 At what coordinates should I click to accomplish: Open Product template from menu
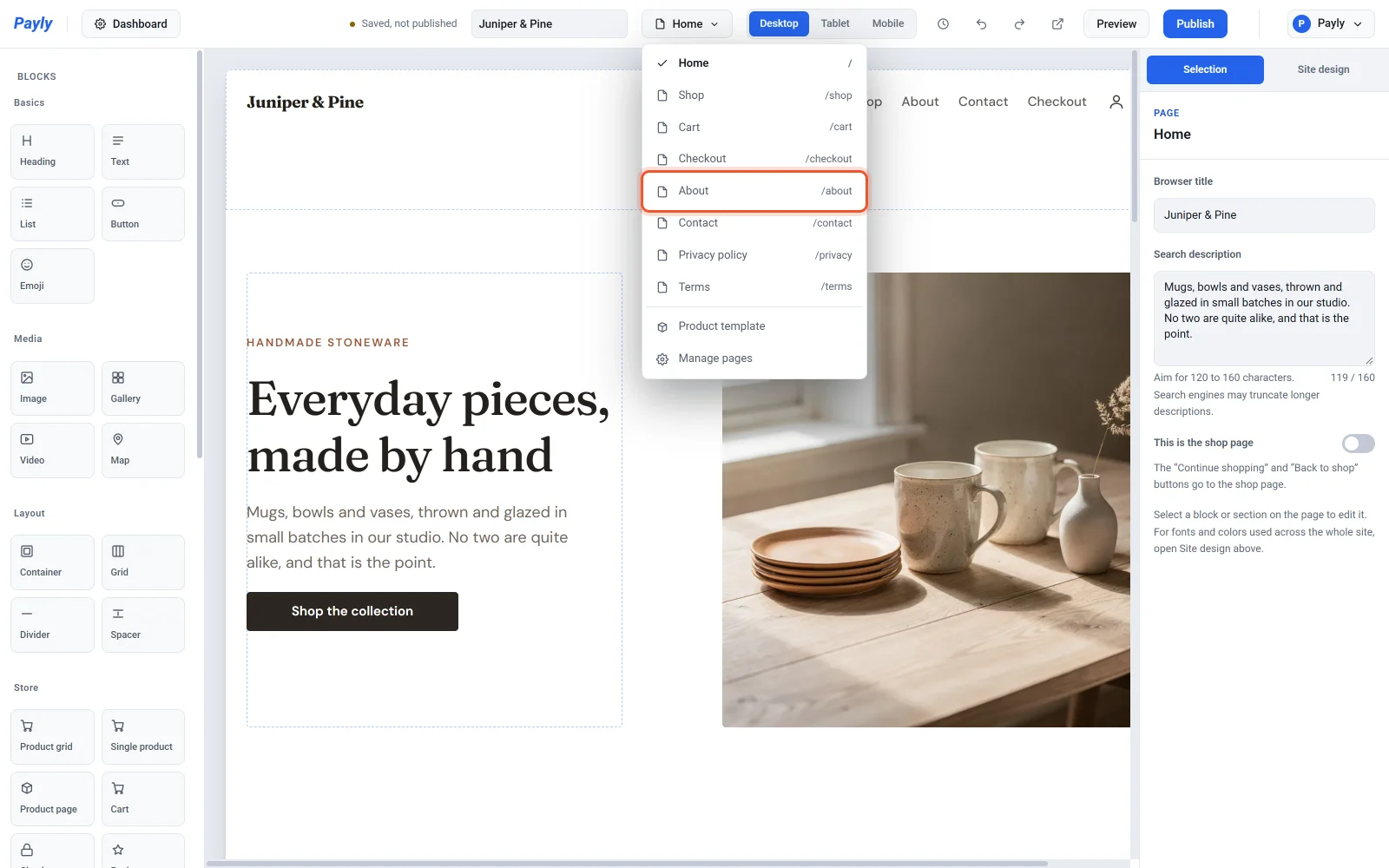(x=754, y=326)
